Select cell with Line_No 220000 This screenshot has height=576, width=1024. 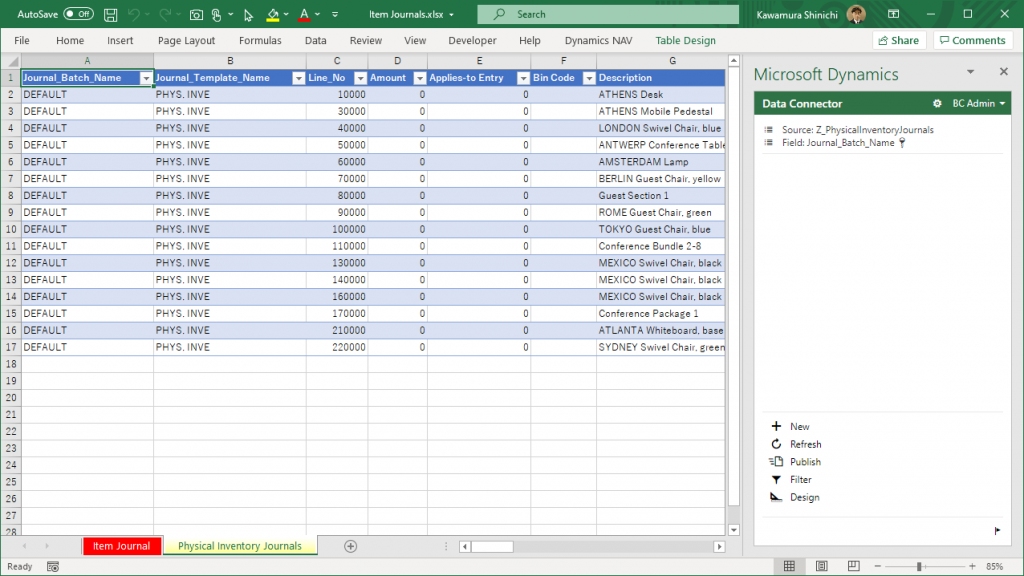tap(337, 347)
